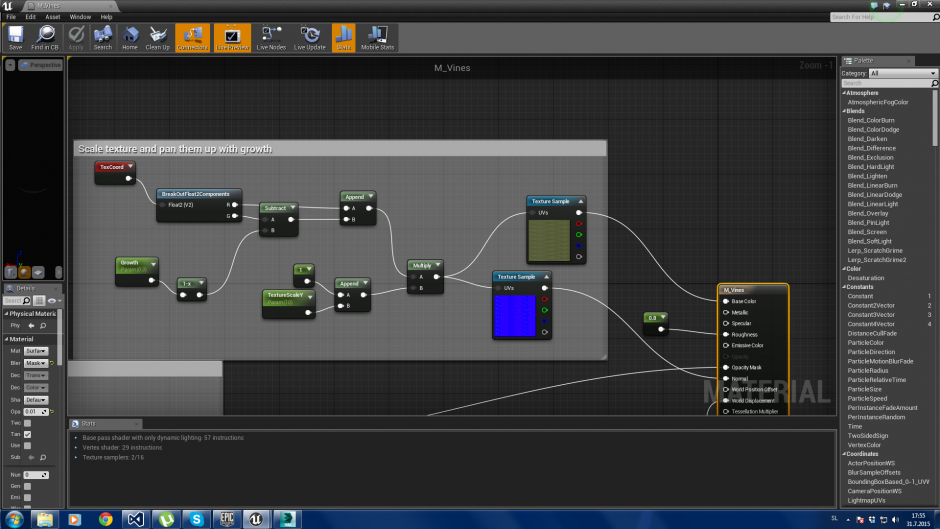Click the viewport options arrow button
The height and width of the screenshot is (529, 940).
point(10,65)
